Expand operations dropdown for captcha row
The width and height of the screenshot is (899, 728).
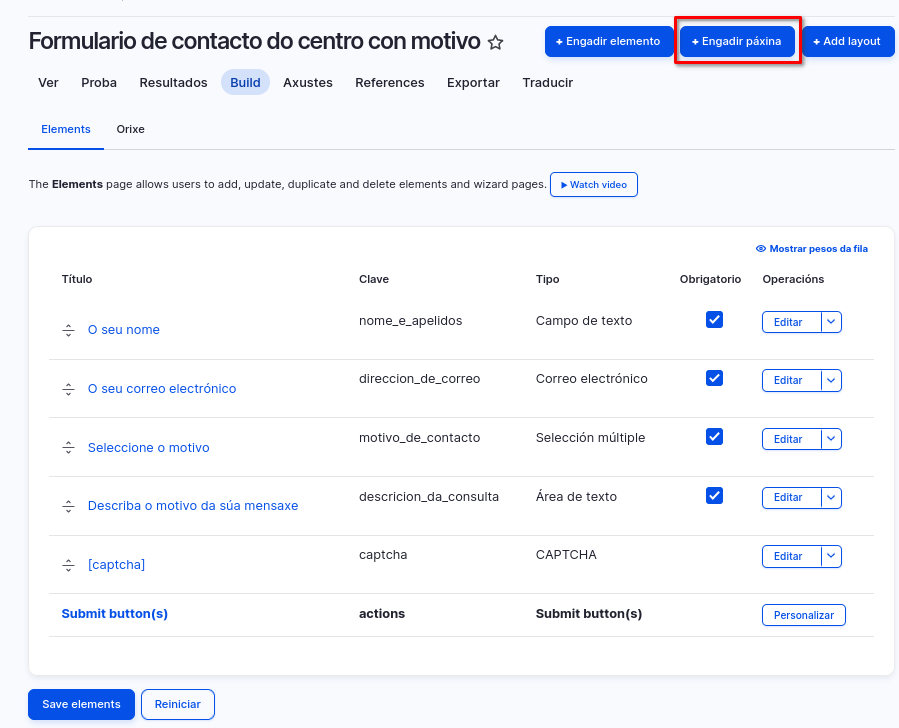click(831, 556)
